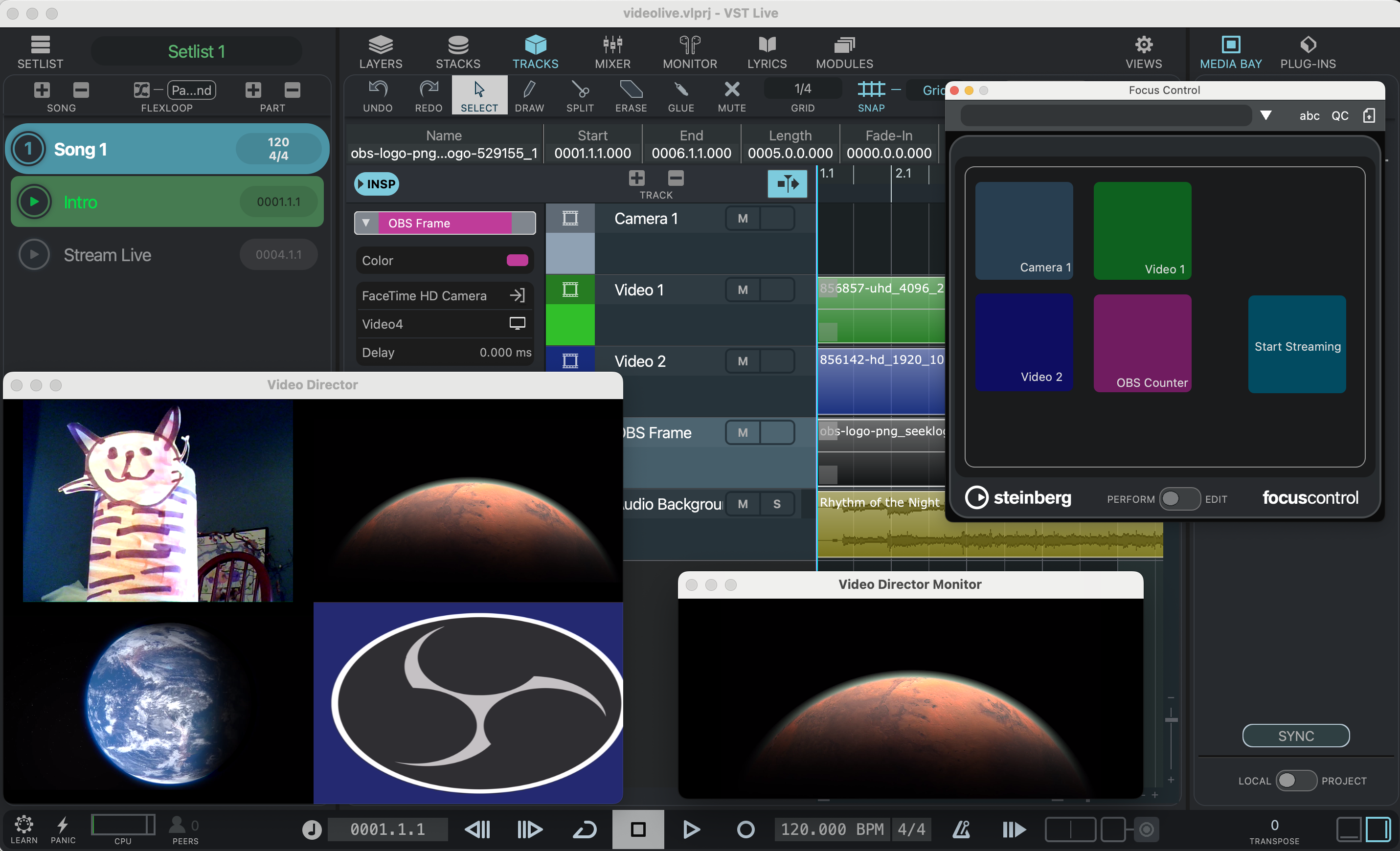Solo the Audio Background track

tap(777, 504)
